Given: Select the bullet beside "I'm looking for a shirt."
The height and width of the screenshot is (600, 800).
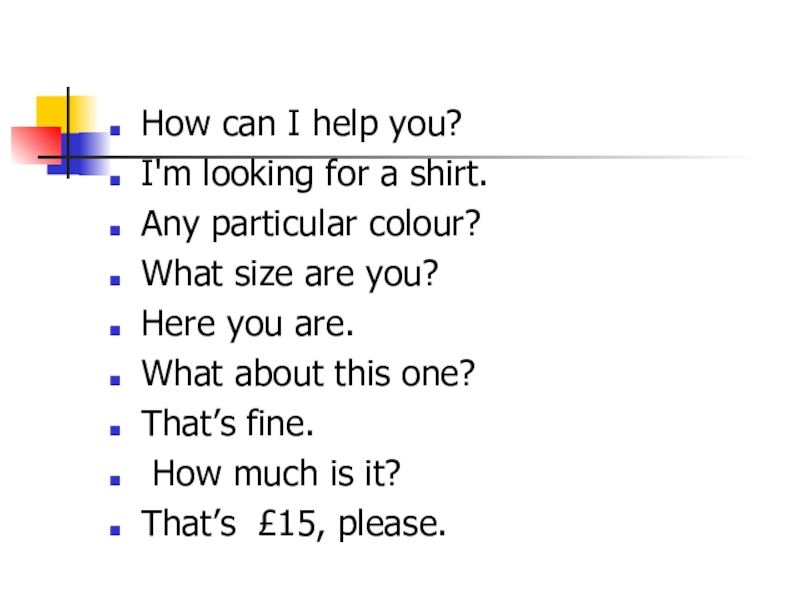Looking at the screenshot, I should pyautogui.click(x=116, y=180).
